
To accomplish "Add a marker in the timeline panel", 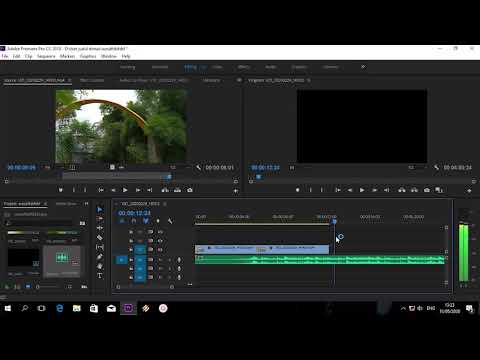I will tap(158, 221).
